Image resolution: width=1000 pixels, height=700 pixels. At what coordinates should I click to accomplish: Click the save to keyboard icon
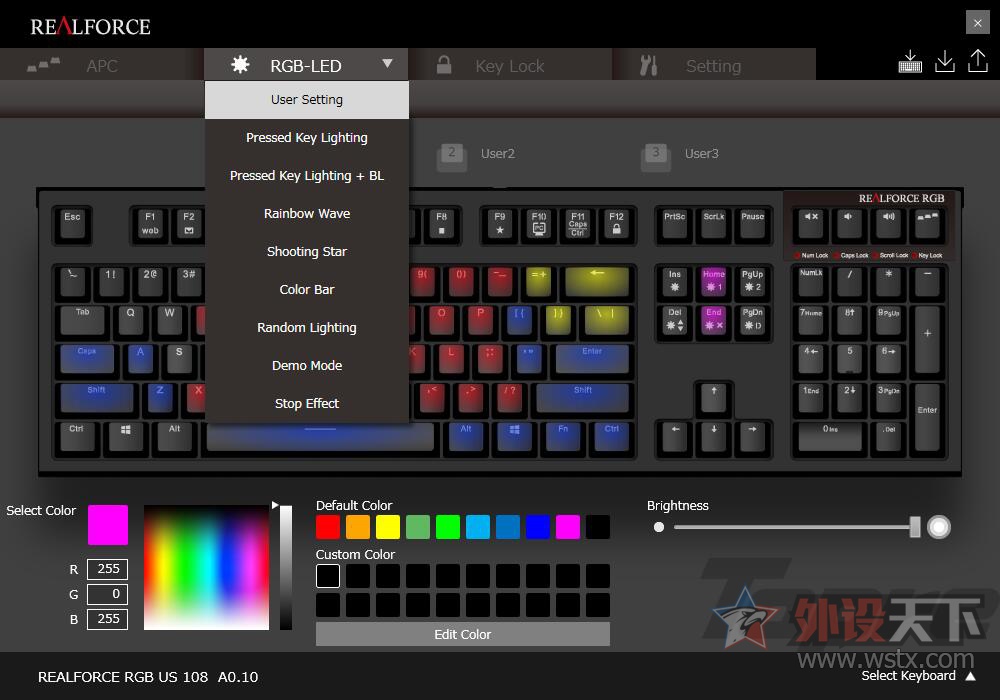click(x=910, y=62)
